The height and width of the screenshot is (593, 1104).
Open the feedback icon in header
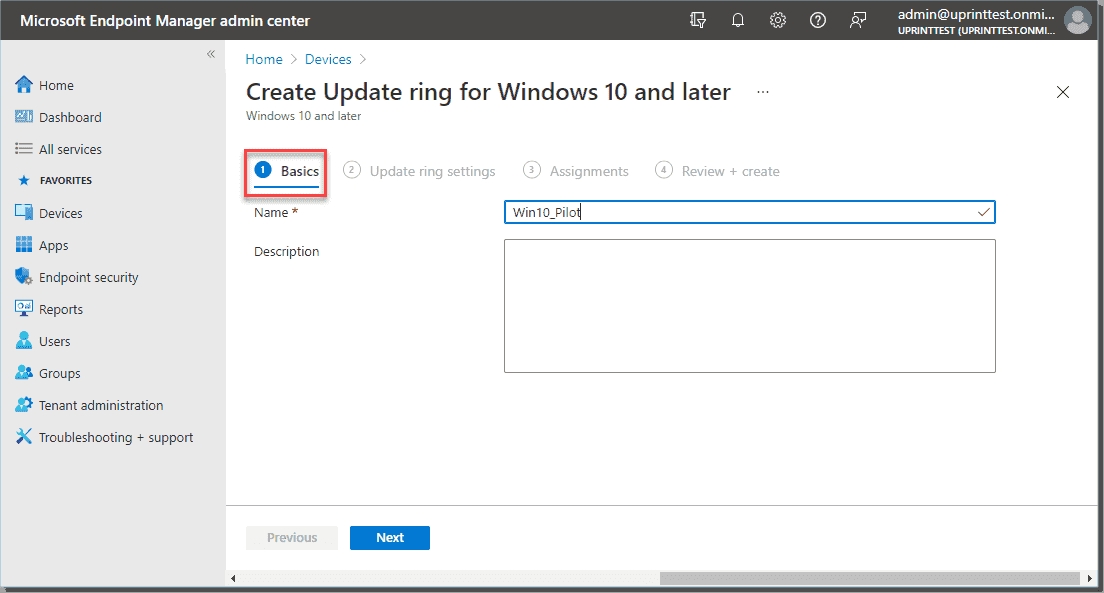tap(858, 20)
